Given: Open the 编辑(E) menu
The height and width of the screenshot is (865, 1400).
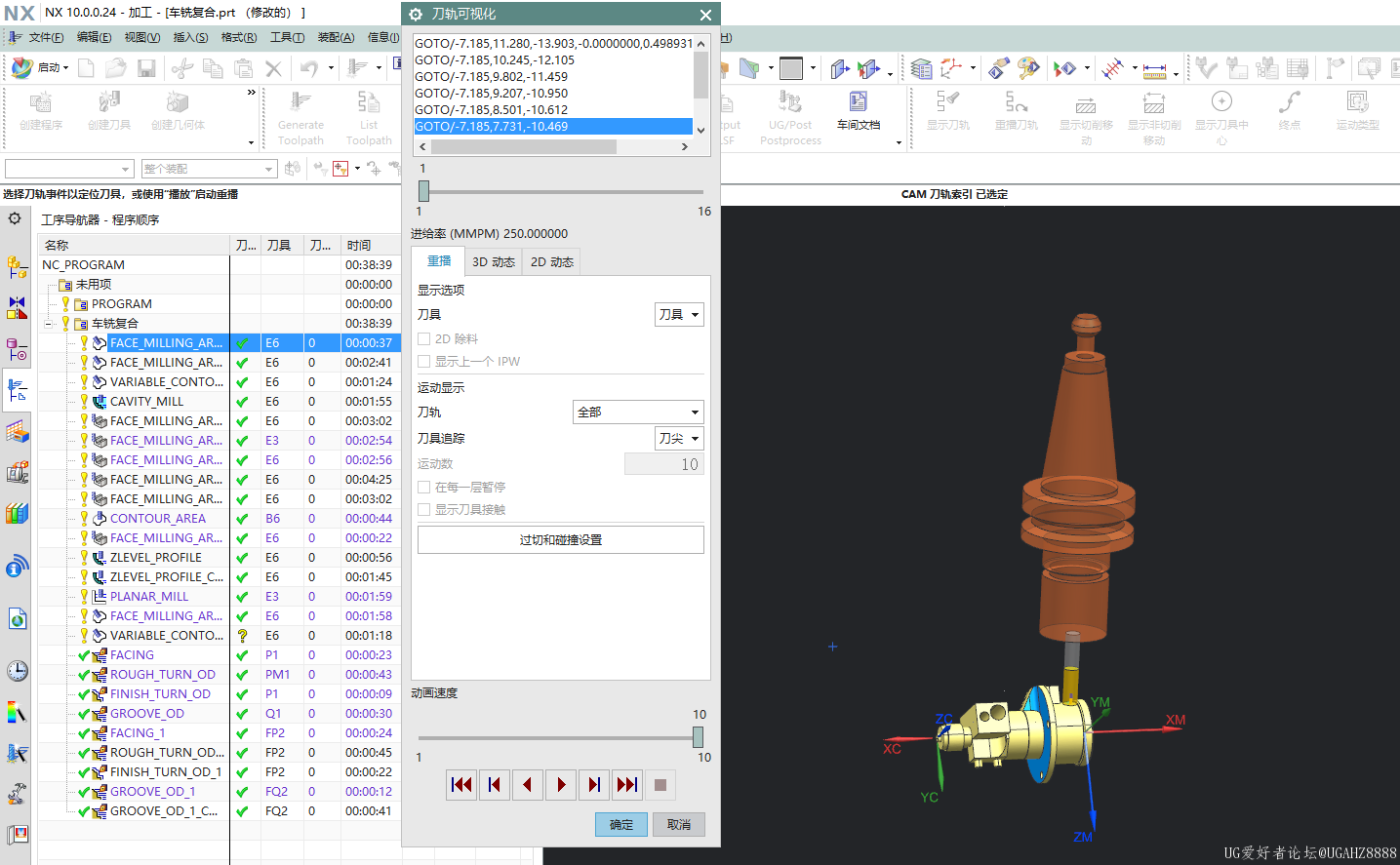Looking at the screenshot, I should [x=94, y=37].
